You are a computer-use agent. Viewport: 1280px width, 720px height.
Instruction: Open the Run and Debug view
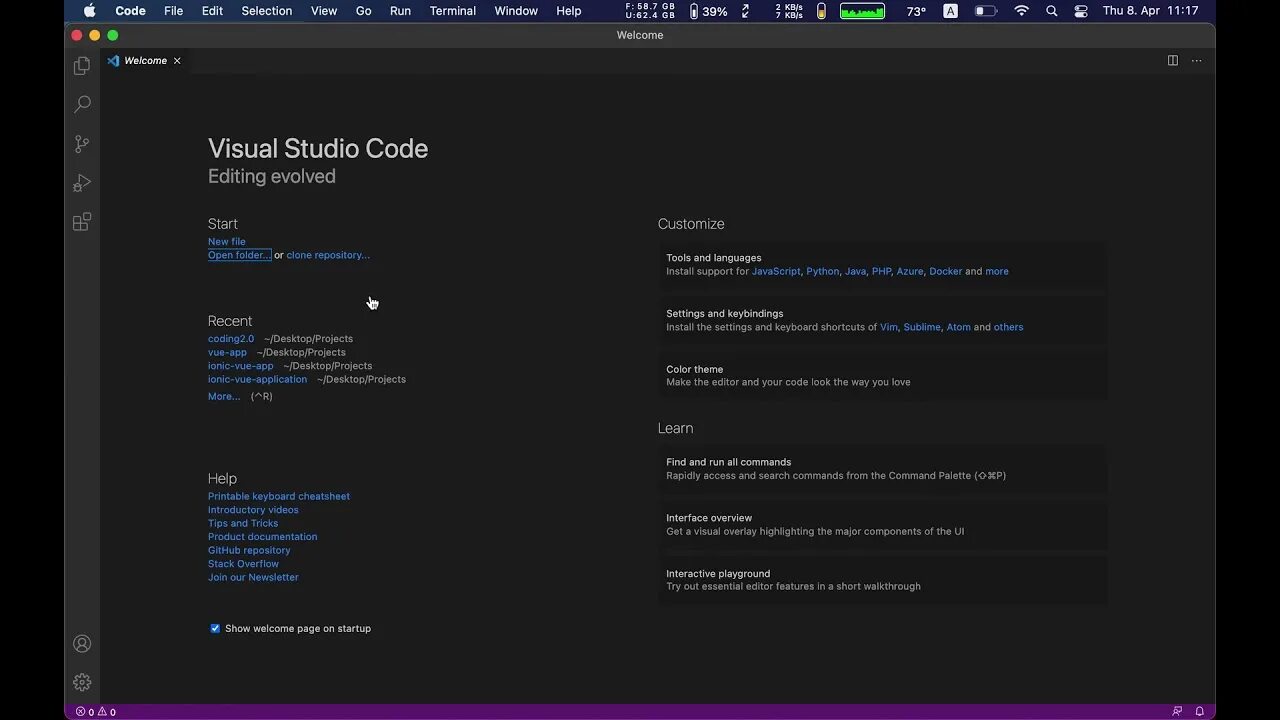pos(82,183)
